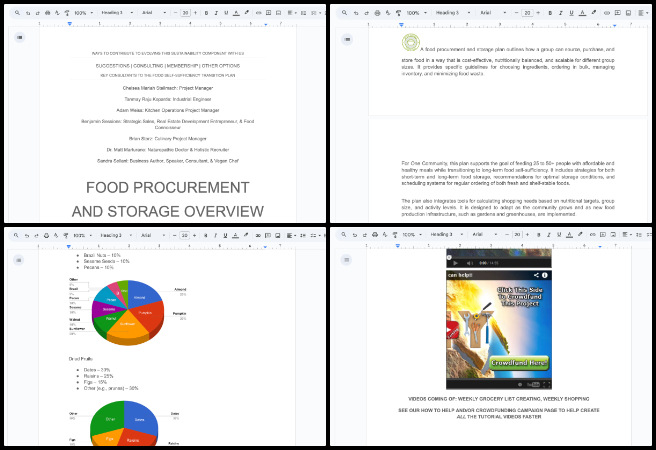Image resolution: width=656 pixels, height=450 pixels.
Task: Toggle italic in pie charts document
Action: tap(215, 235)
